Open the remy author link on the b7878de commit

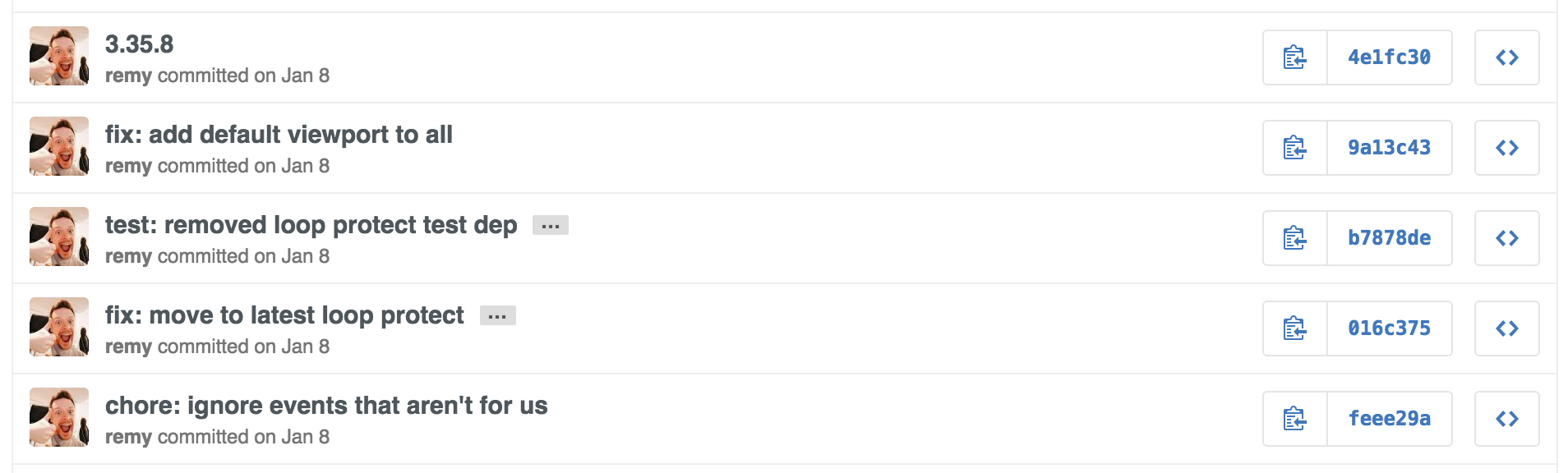[x=128, y=257]
